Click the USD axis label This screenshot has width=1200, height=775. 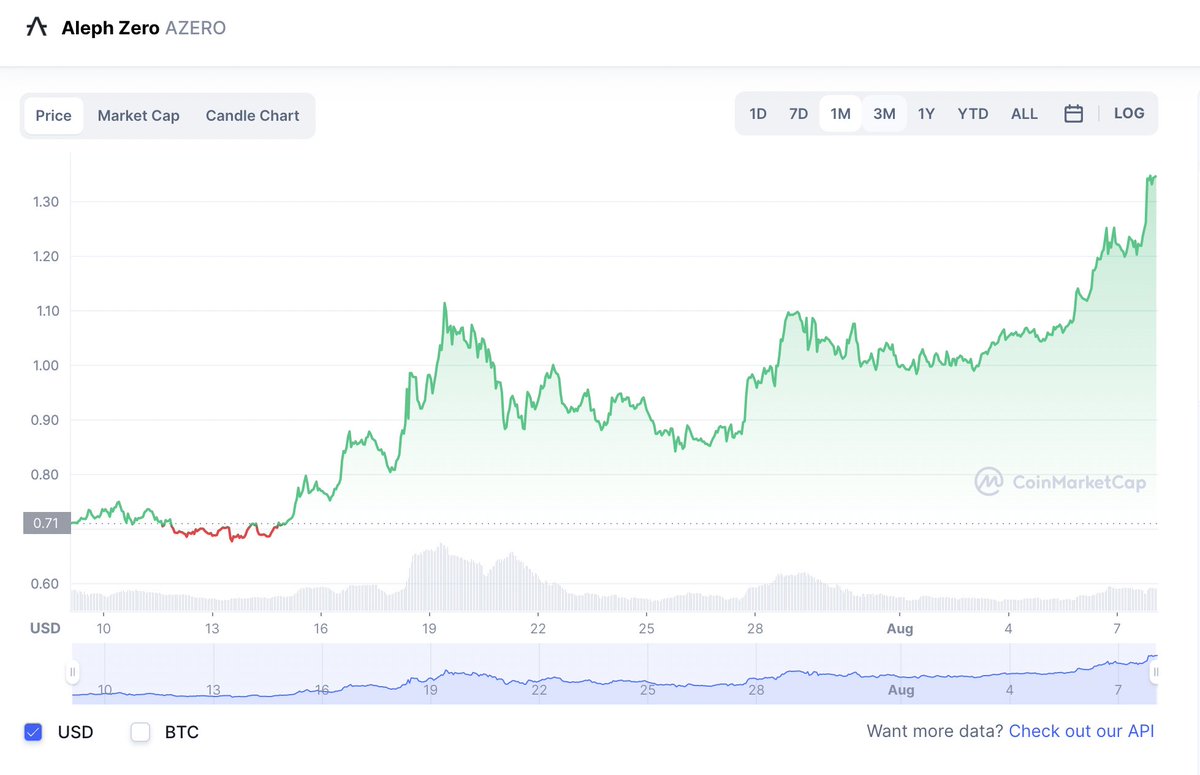click(44, 628)
